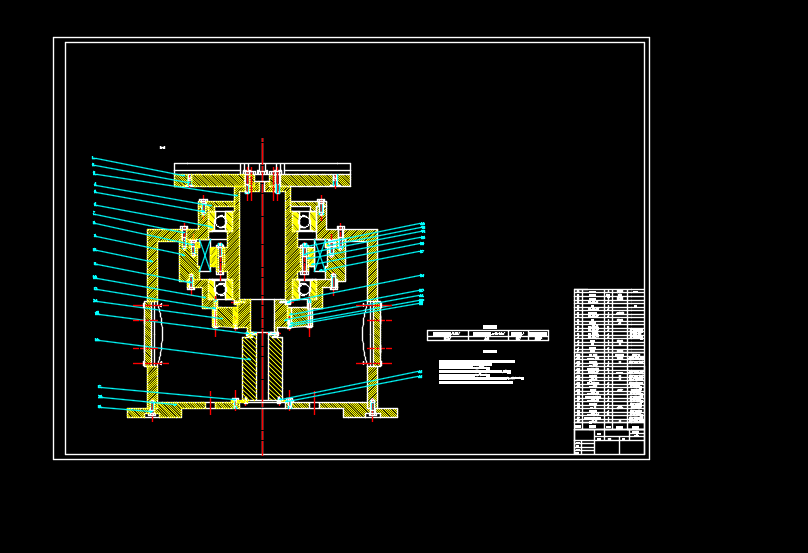
Task: Click the curved window on right housing wall
Action: (371, 334)
